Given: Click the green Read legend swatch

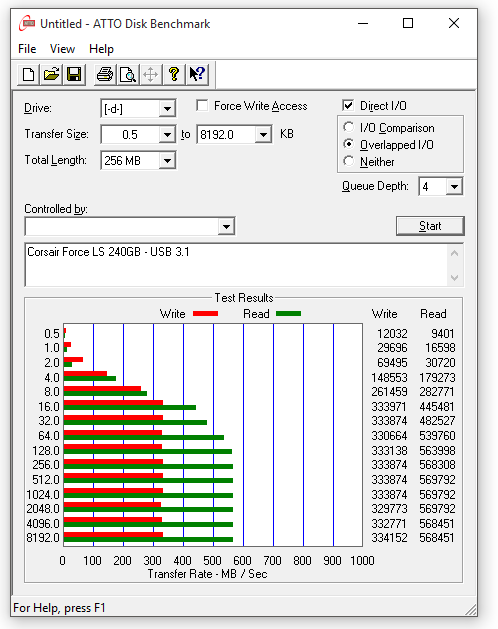Looking at the screenshot, I should tap(289, 314).
